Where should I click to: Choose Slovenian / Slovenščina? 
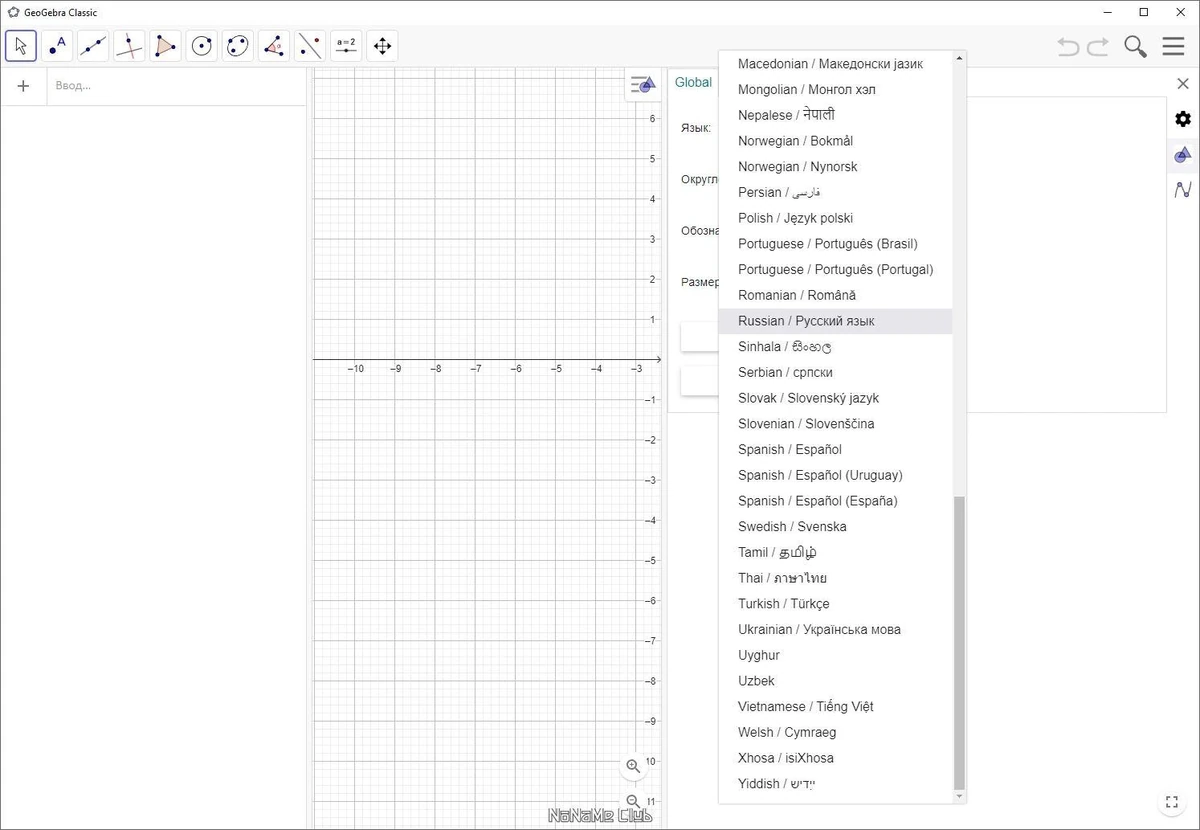pos(835,424)
